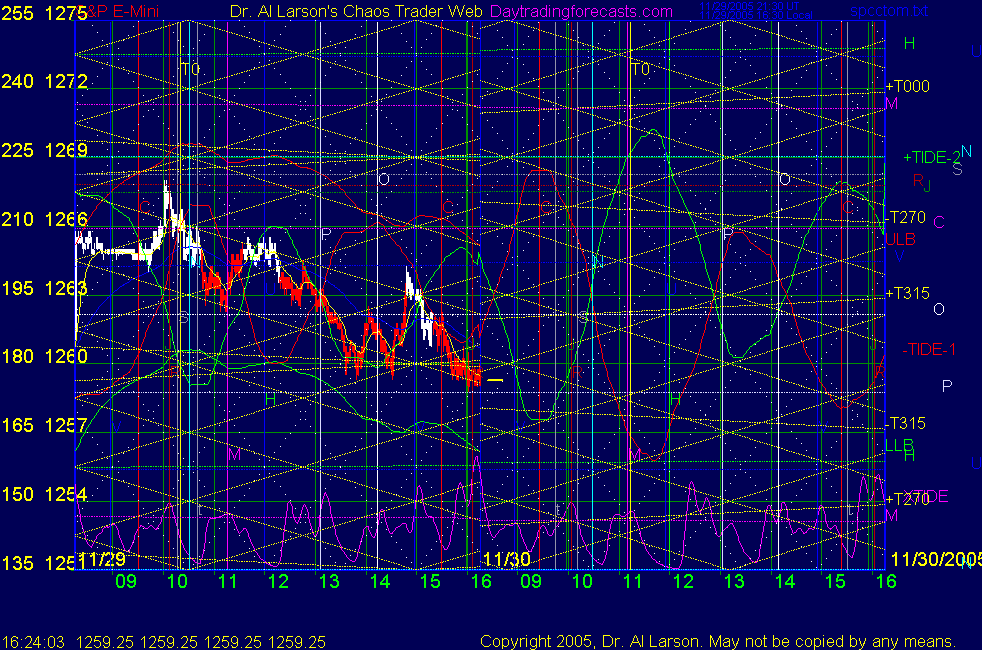This screenshot has width=982, height=650.
Task: Click the -T315 level label
Action: point(905,423)
